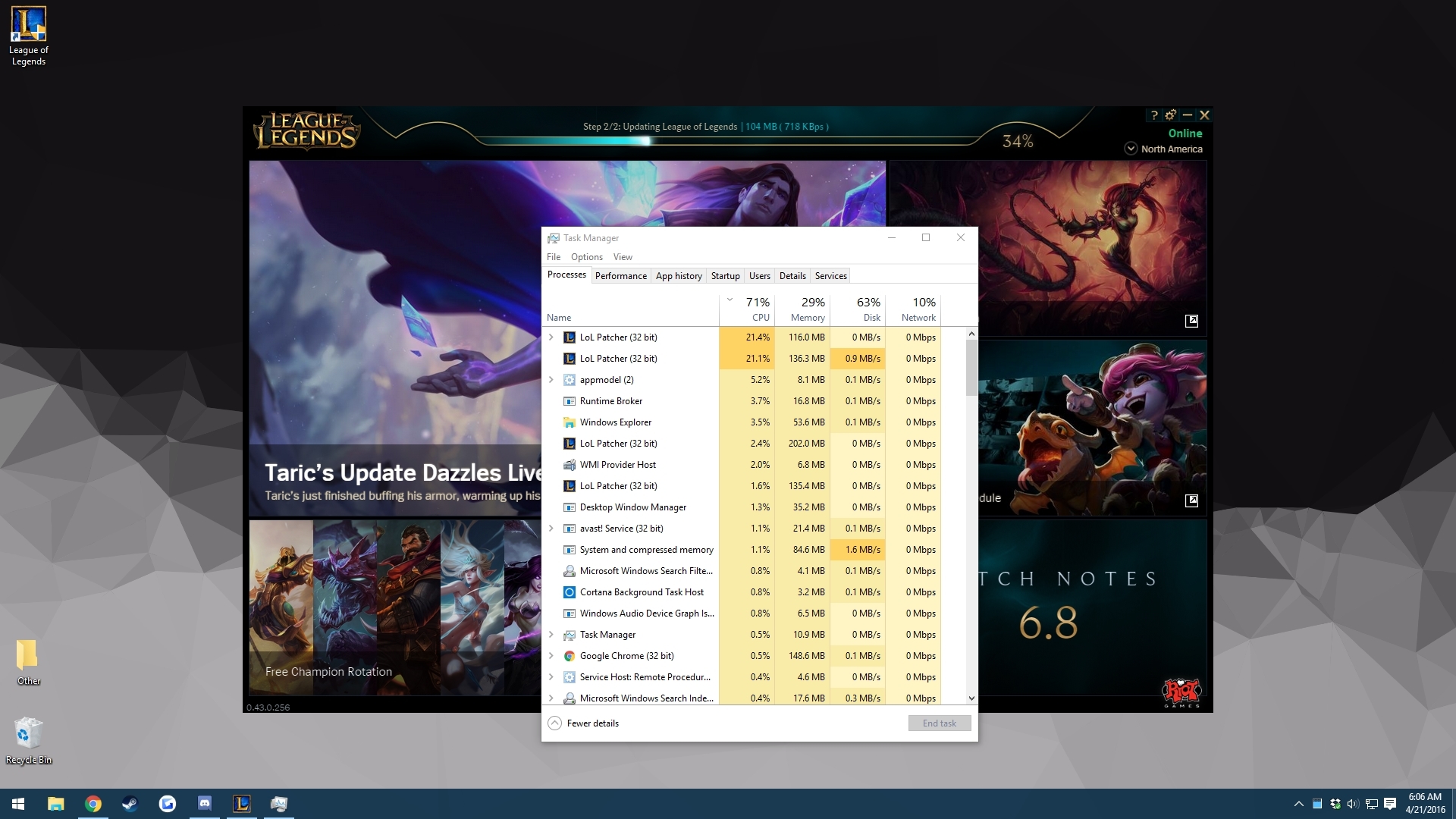1456x819 pixels.
Task: Expand the avast! Service process group
Action: 551,529
